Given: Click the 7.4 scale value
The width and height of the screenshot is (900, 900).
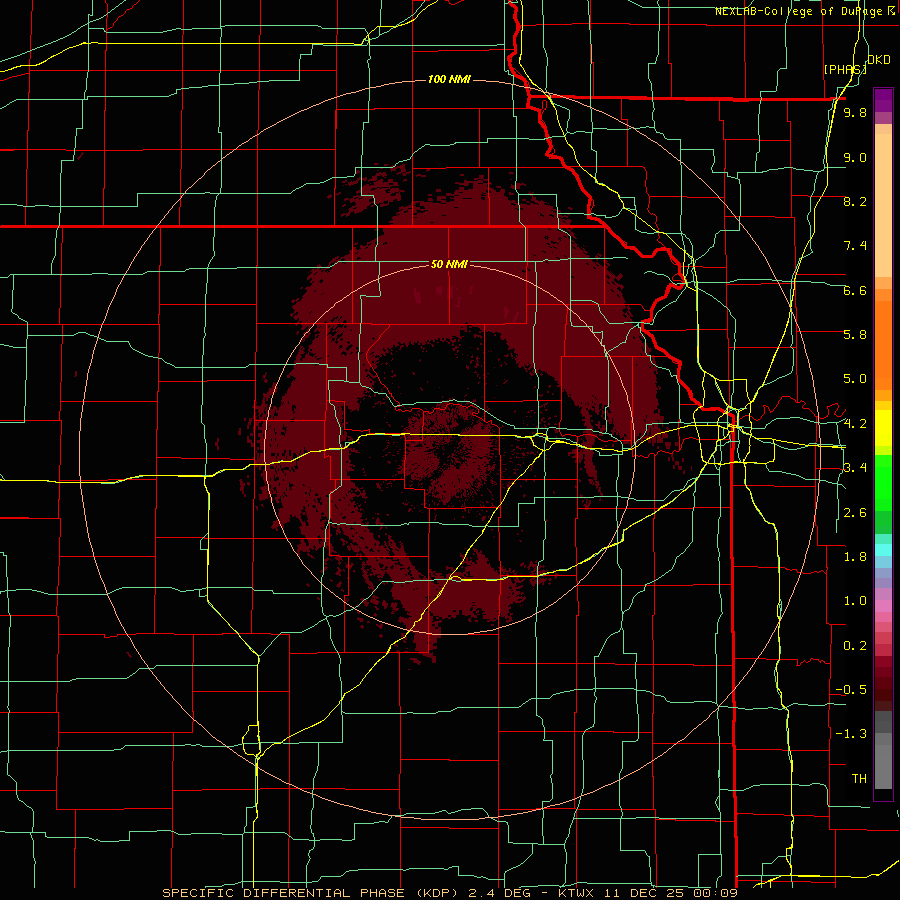Looking at the screenshot, I should [855, 246].
